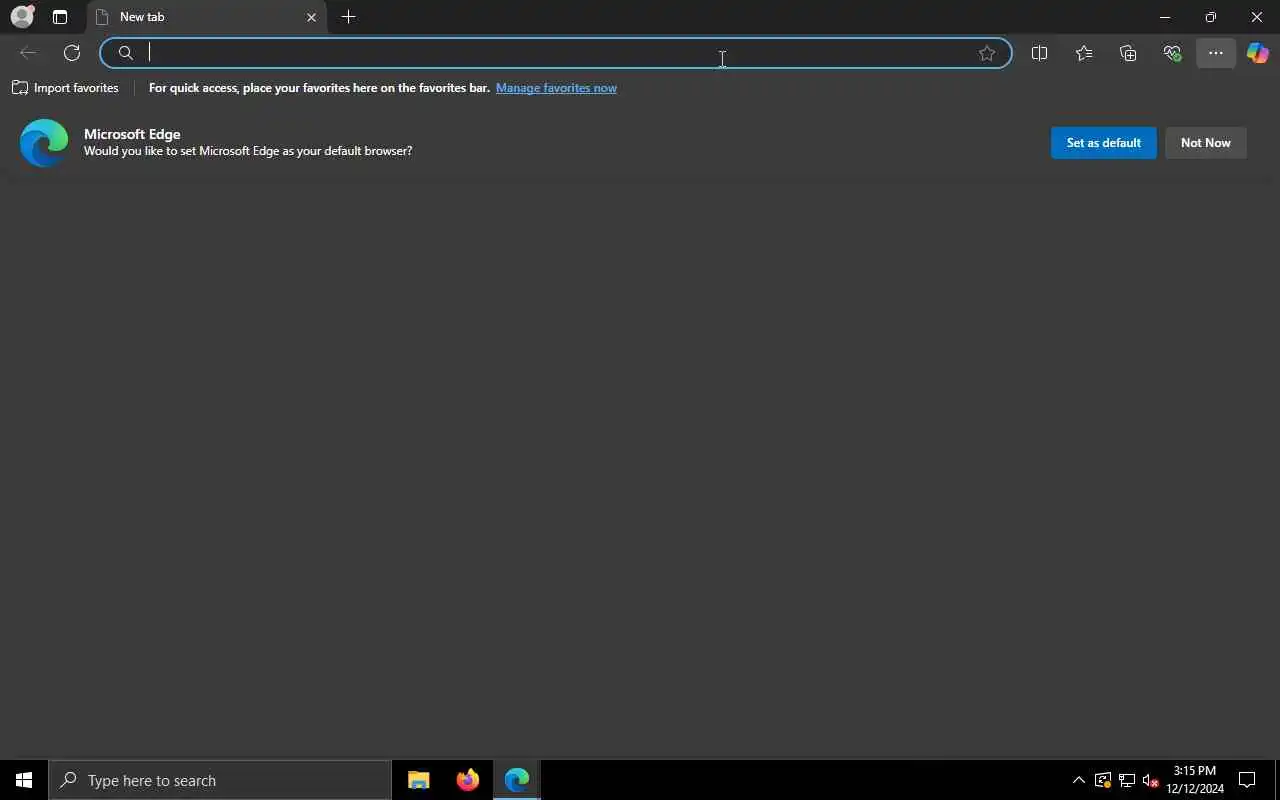Open a new tab with plus button

click(x=348, y=17)
